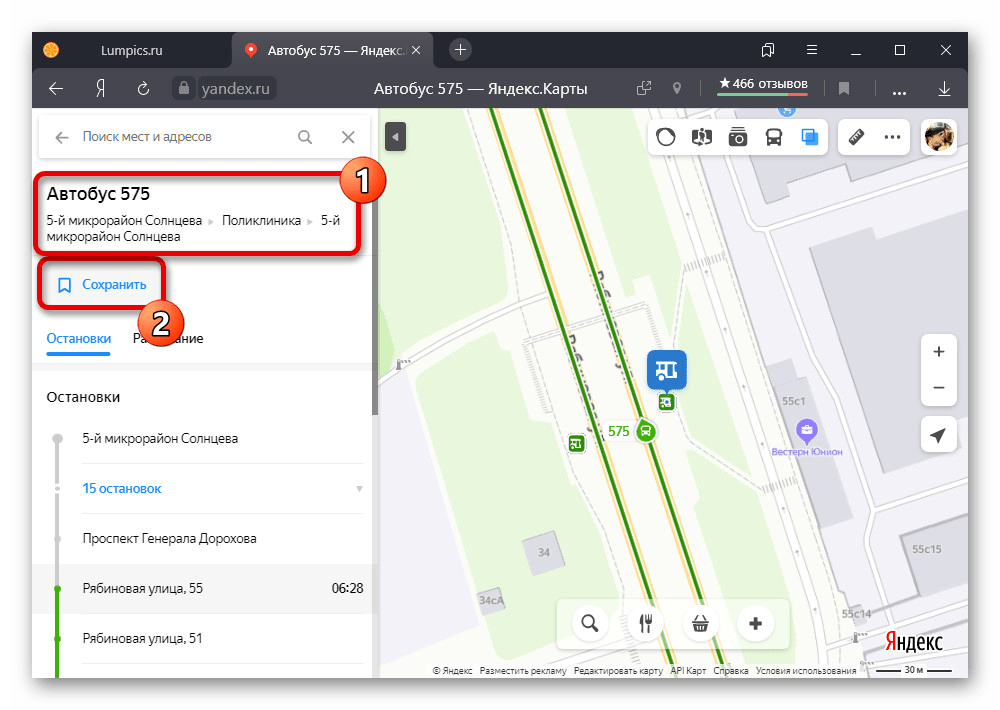The width and height of the screenshot is (1000, 710).
Task: Clear search with the X icon
Action: click(x=348, y=137)
